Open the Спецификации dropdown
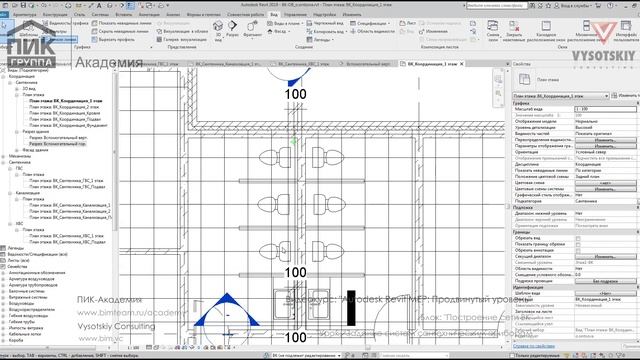Viewport: 640px width, 360px height. (x=370, y=23)
